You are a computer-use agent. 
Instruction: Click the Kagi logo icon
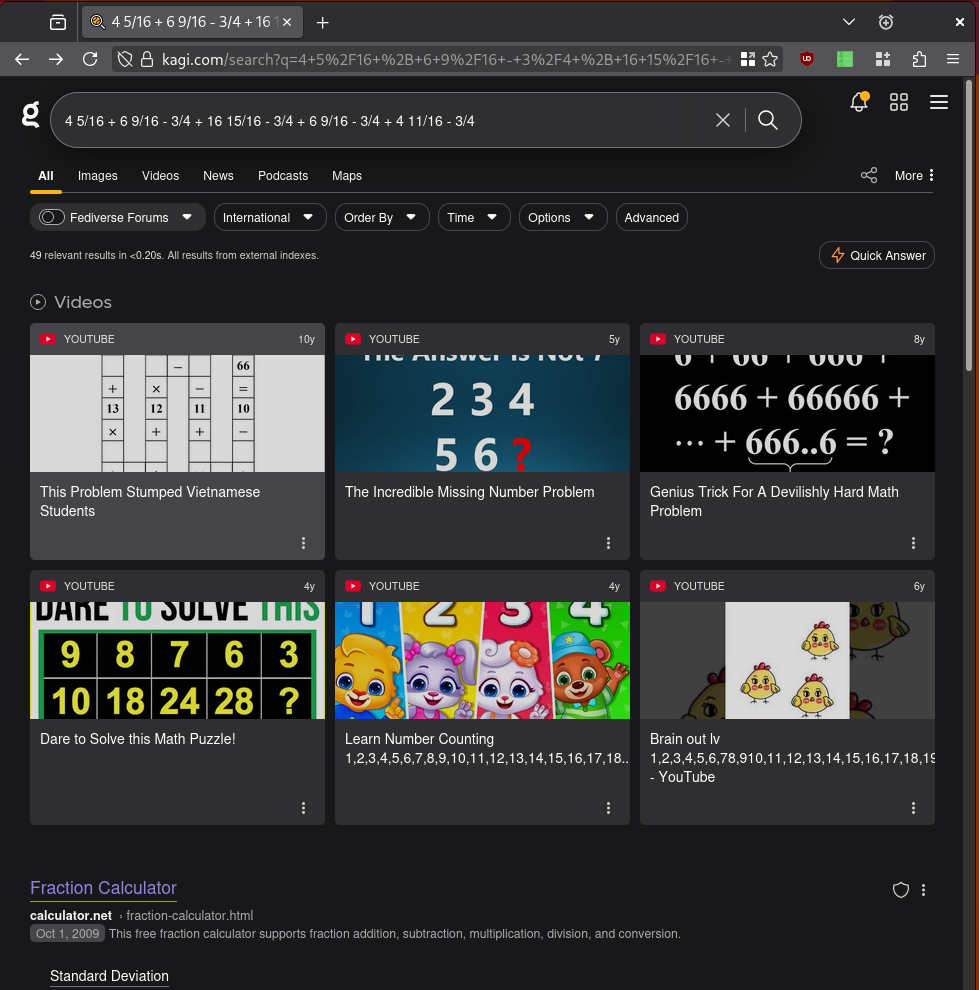coord(31,115)
